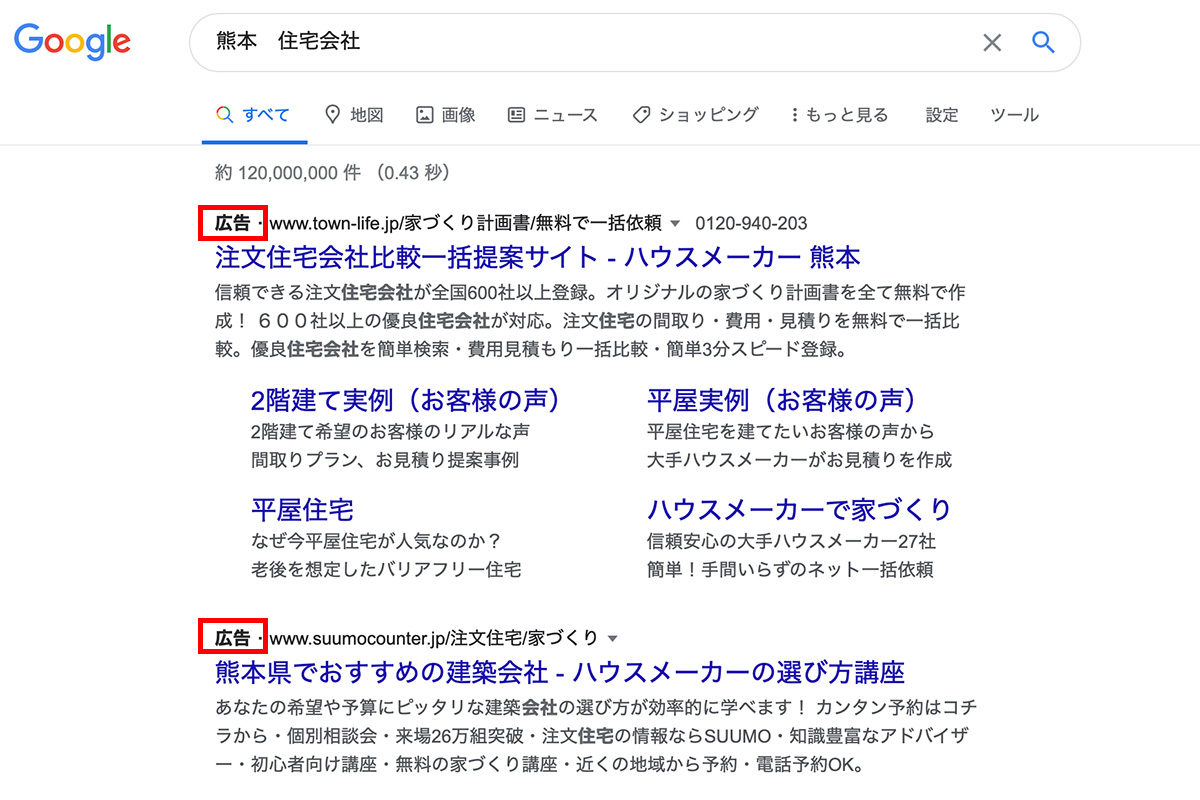Open the ハウスメーカーで家づくり sitelink

point(800,510)
